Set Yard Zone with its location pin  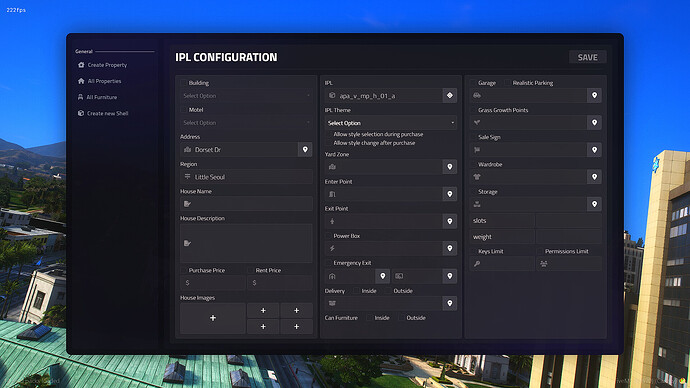(450, 167)
